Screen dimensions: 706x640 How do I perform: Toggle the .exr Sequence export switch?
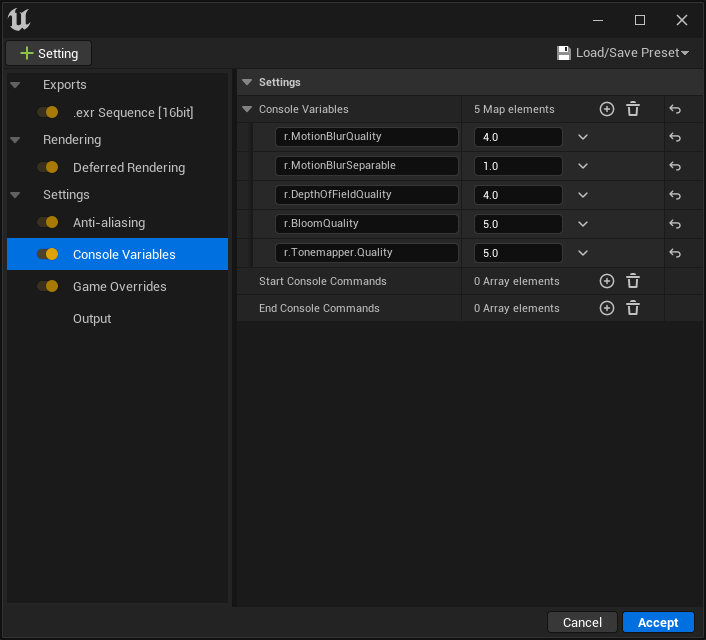click(x=48, y=112)
